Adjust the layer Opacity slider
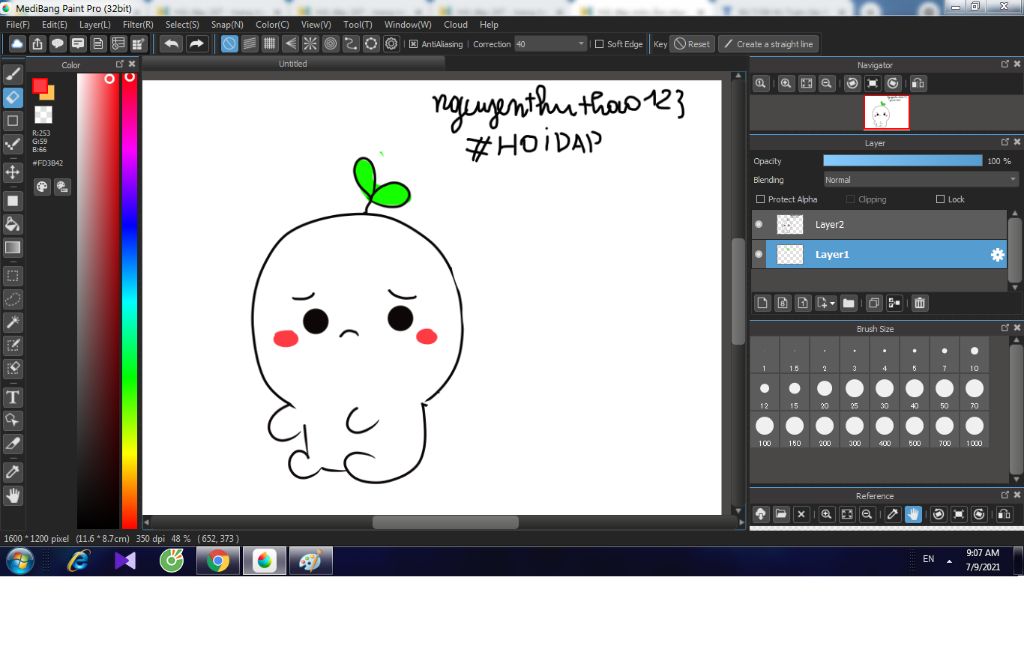The image size is (1024, 661). click(903, 161)
